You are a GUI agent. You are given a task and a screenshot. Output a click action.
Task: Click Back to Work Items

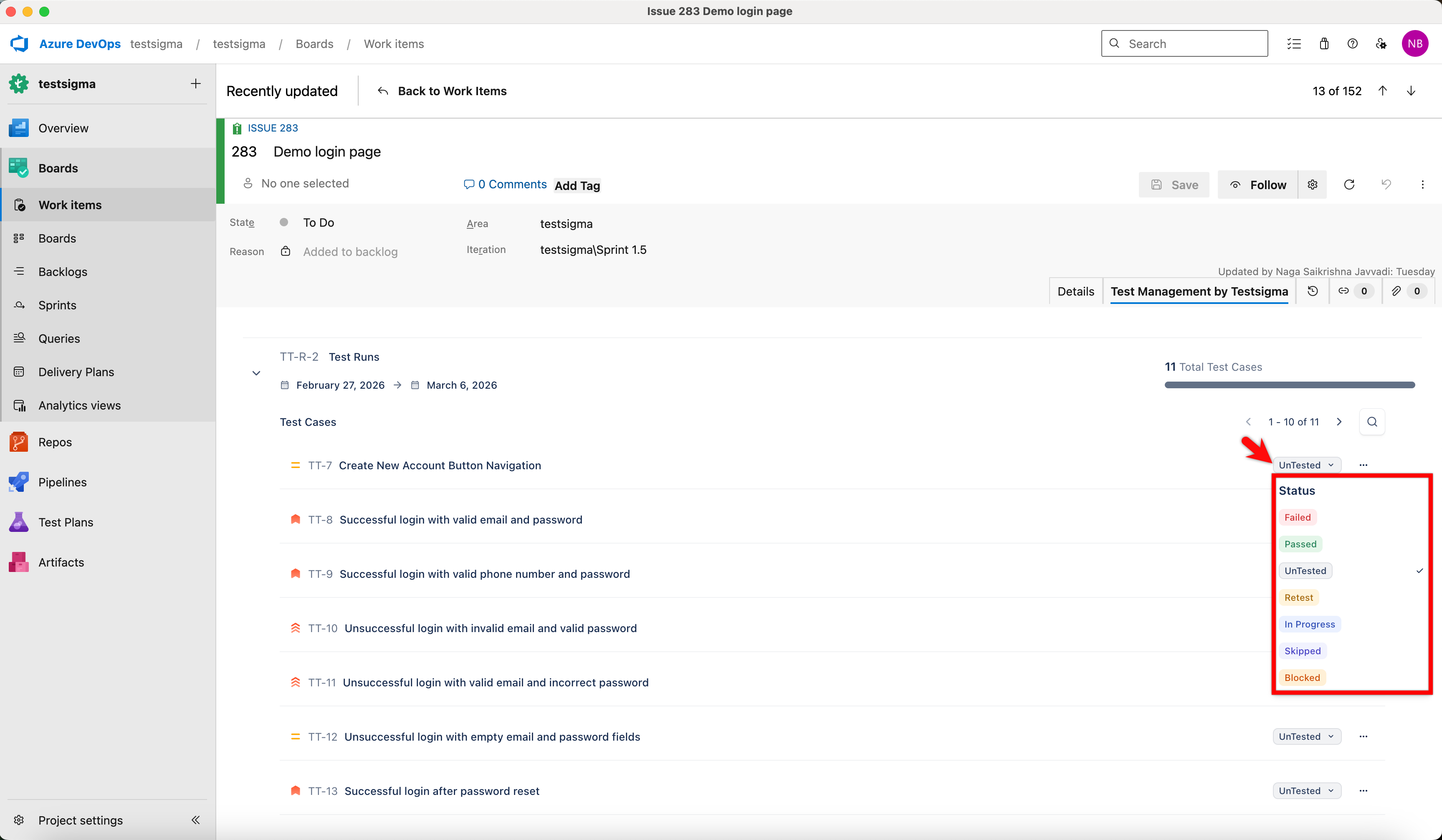pos(443,91)
